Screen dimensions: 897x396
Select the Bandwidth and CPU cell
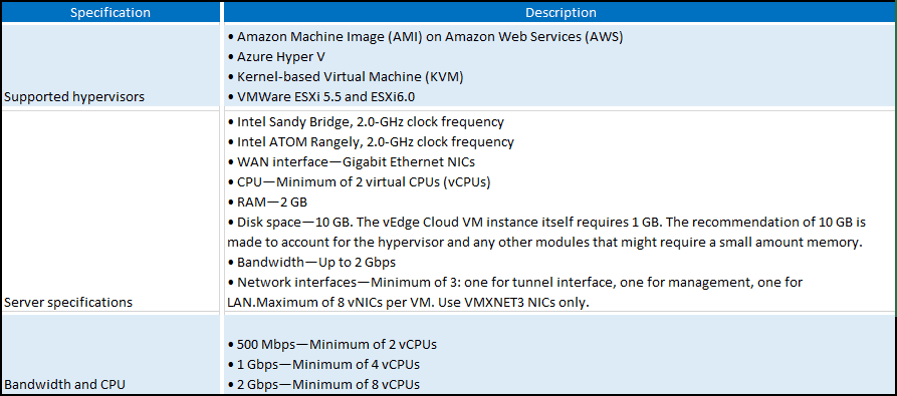pyautogui.click(x=110, y=354)
